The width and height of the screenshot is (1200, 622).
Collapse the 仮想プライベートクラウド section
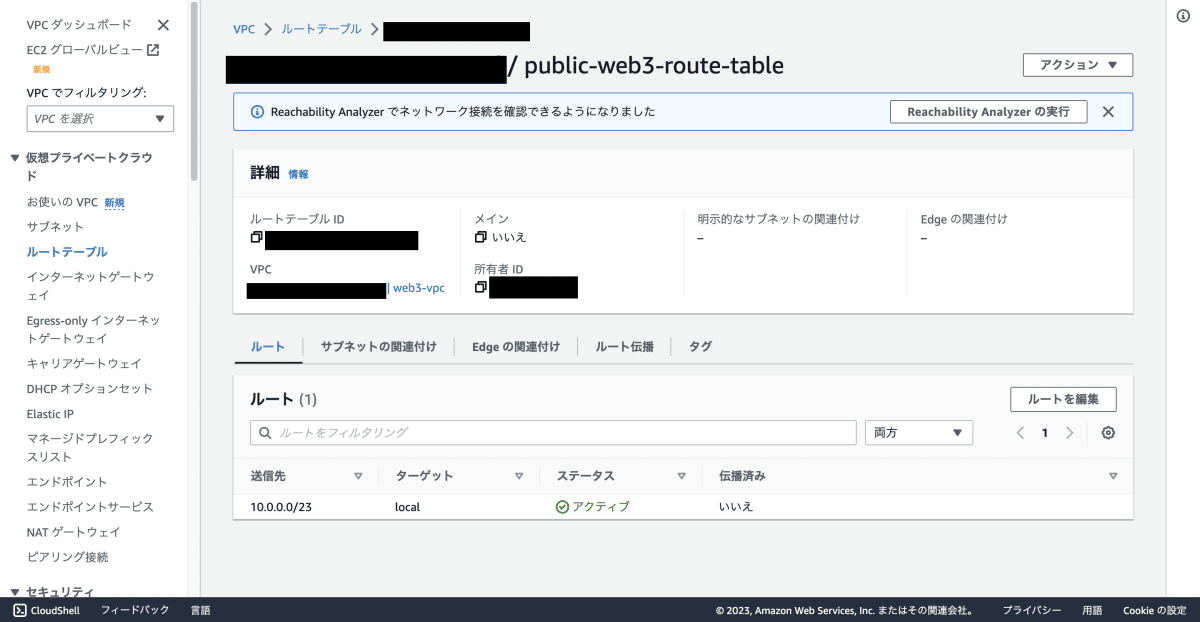point(14,158)
